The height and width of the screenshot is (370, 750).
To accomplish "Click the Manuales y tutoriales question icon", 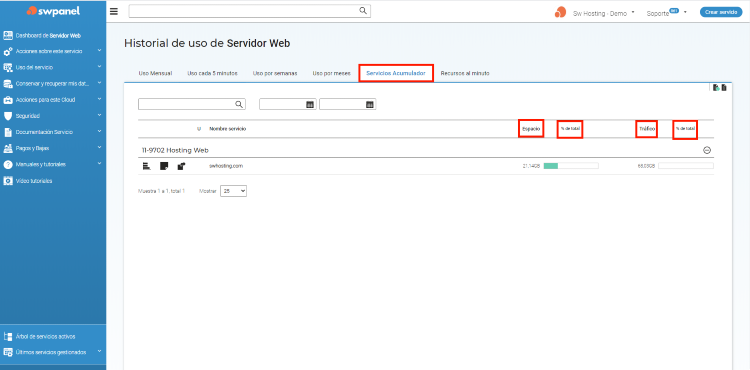I will [x=8, y=164].
